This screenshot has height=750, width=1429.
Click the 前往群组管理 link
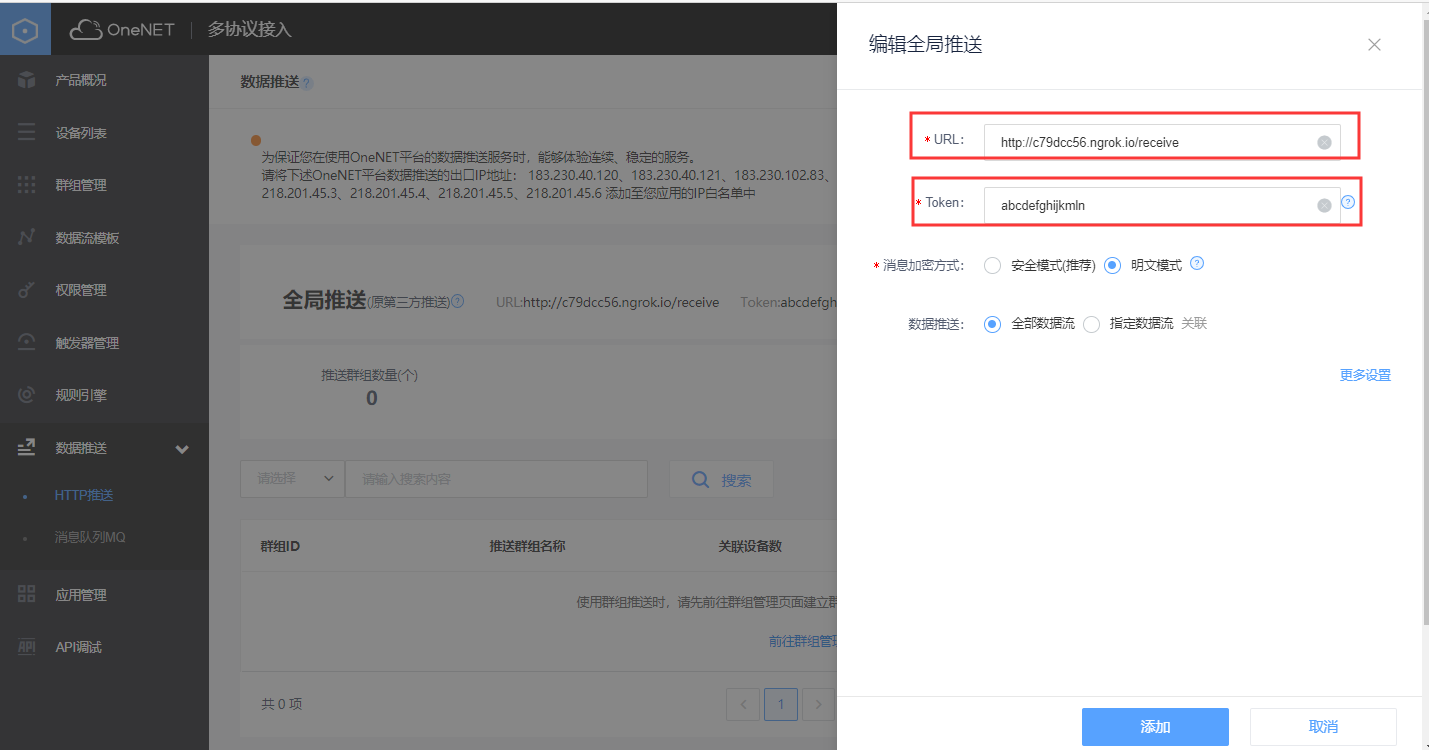click(x=803, y=641)
